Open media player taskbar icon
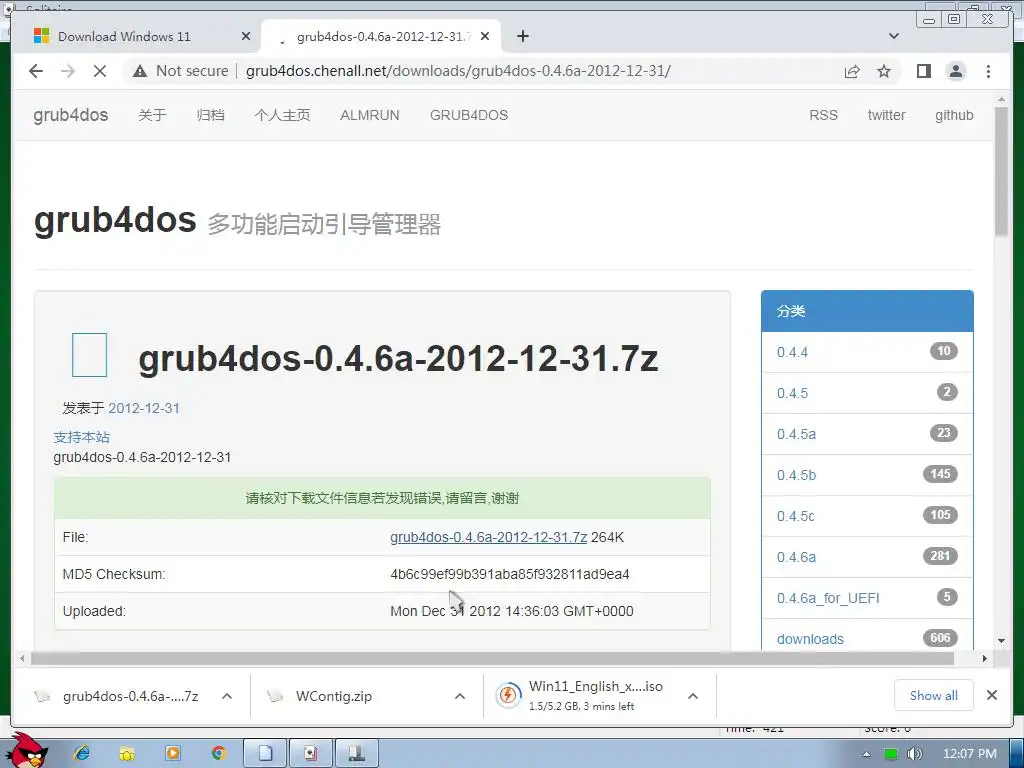The image size is (1024, 768). point(173,754)
